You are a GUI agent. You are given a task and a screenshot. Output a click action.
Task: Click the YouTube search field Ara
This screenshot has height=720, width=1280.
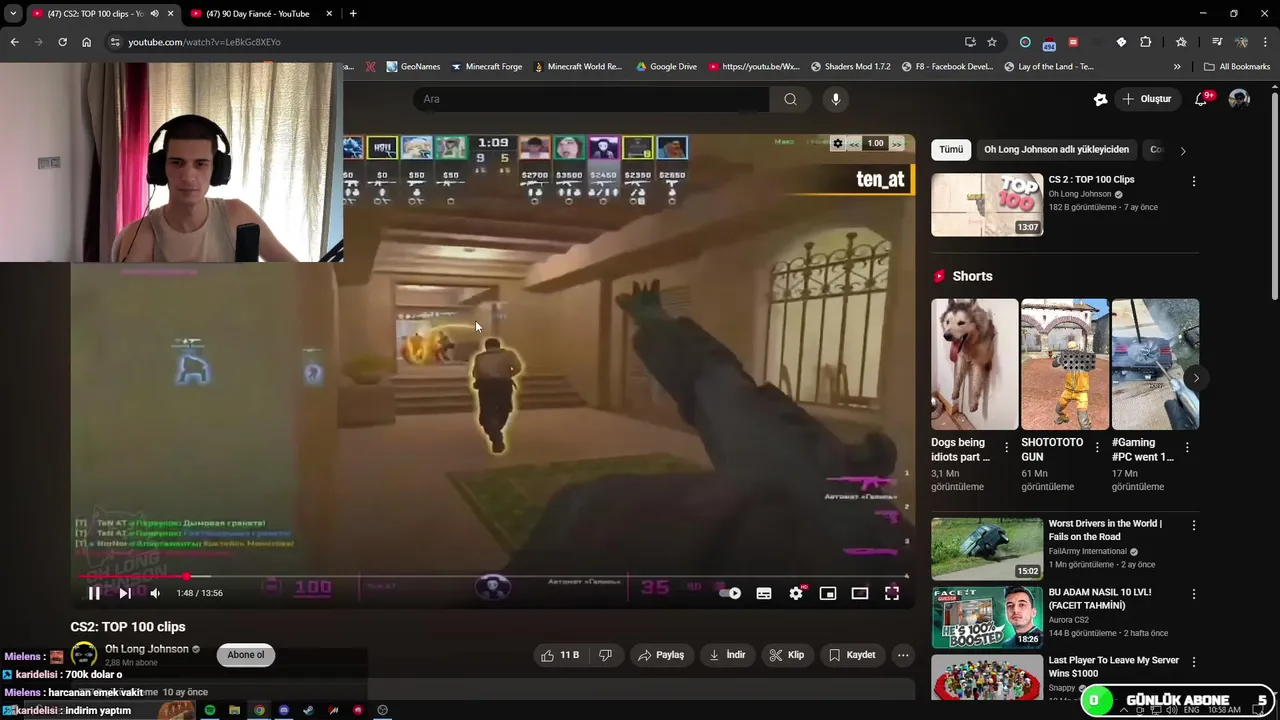coord(590,99)
